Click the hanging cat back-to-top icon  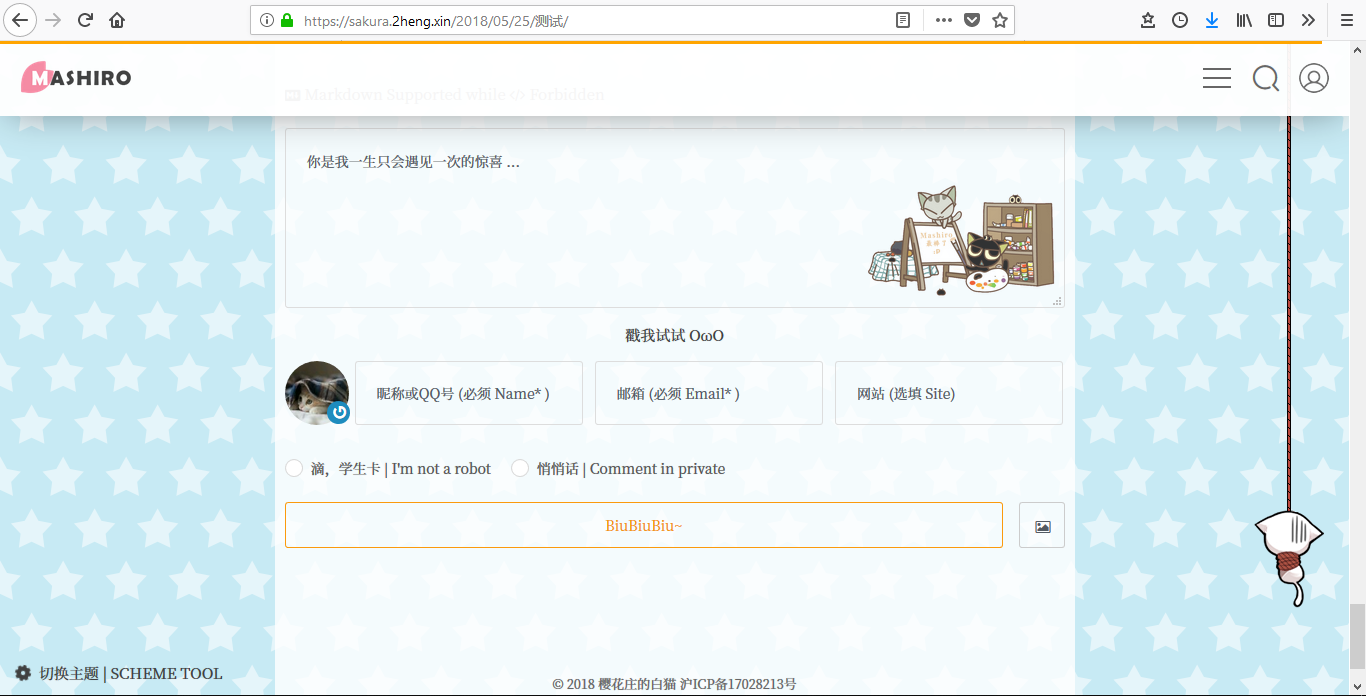coord(1289,558)
